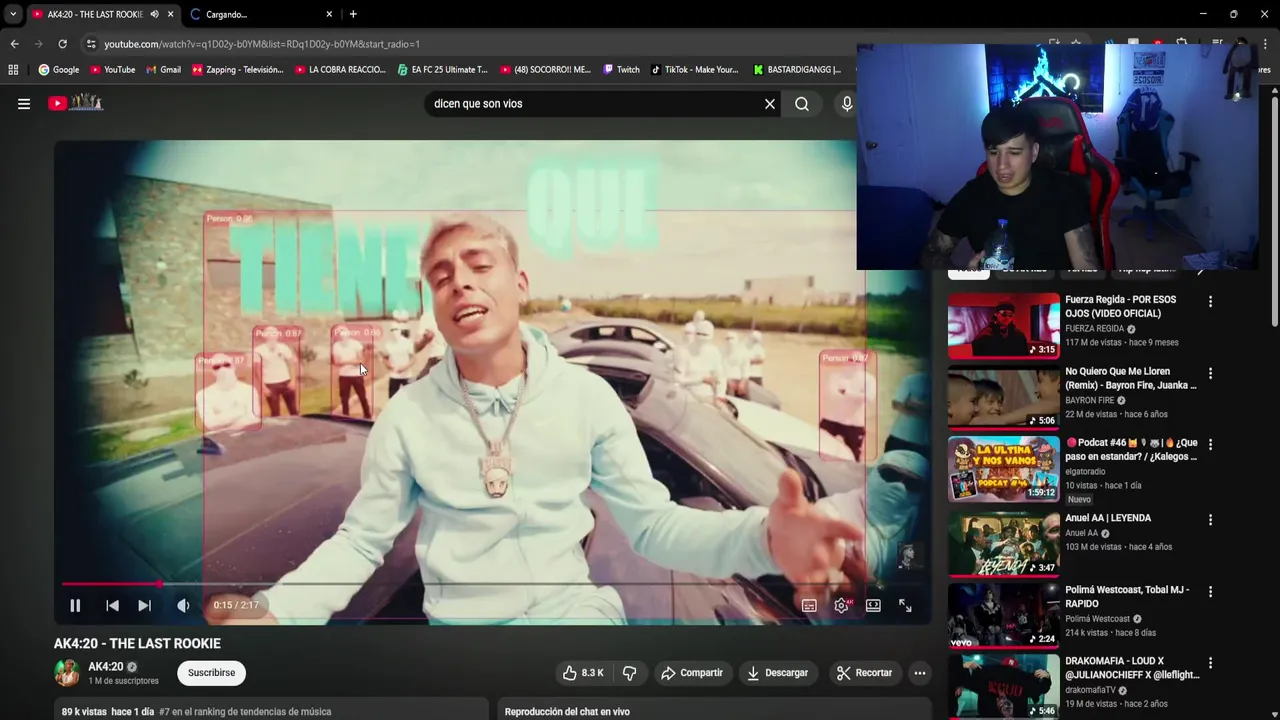Open LA COBRA REACCIO... bookmark
Screen dimensions: 1280x720
(340, 70)
